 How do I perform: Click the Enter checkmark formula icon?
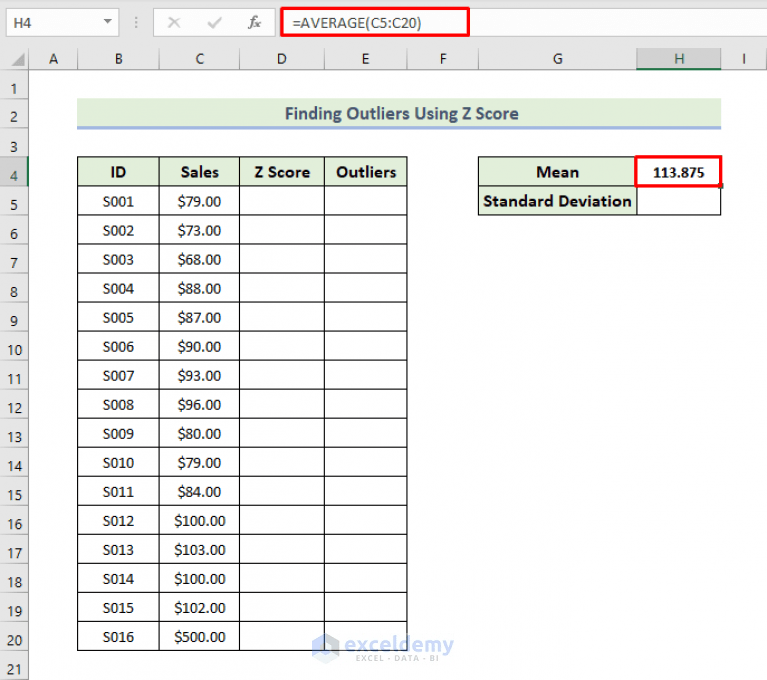coord(214,23)
